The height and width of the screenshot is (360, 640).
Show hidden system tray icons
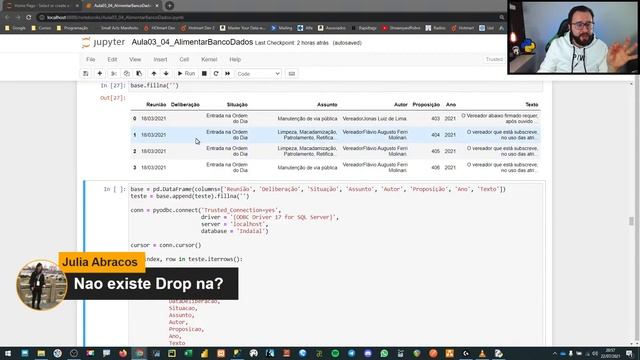click(554, 353)
